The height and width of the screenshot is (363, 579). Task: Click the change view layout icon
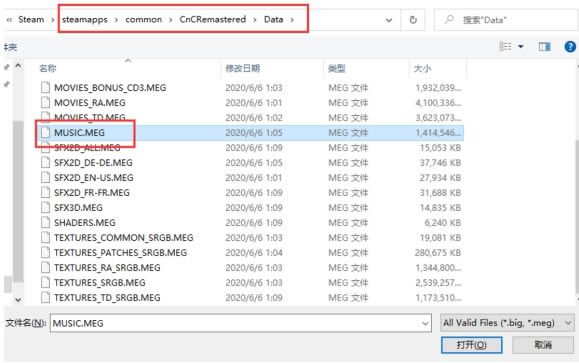506,47
